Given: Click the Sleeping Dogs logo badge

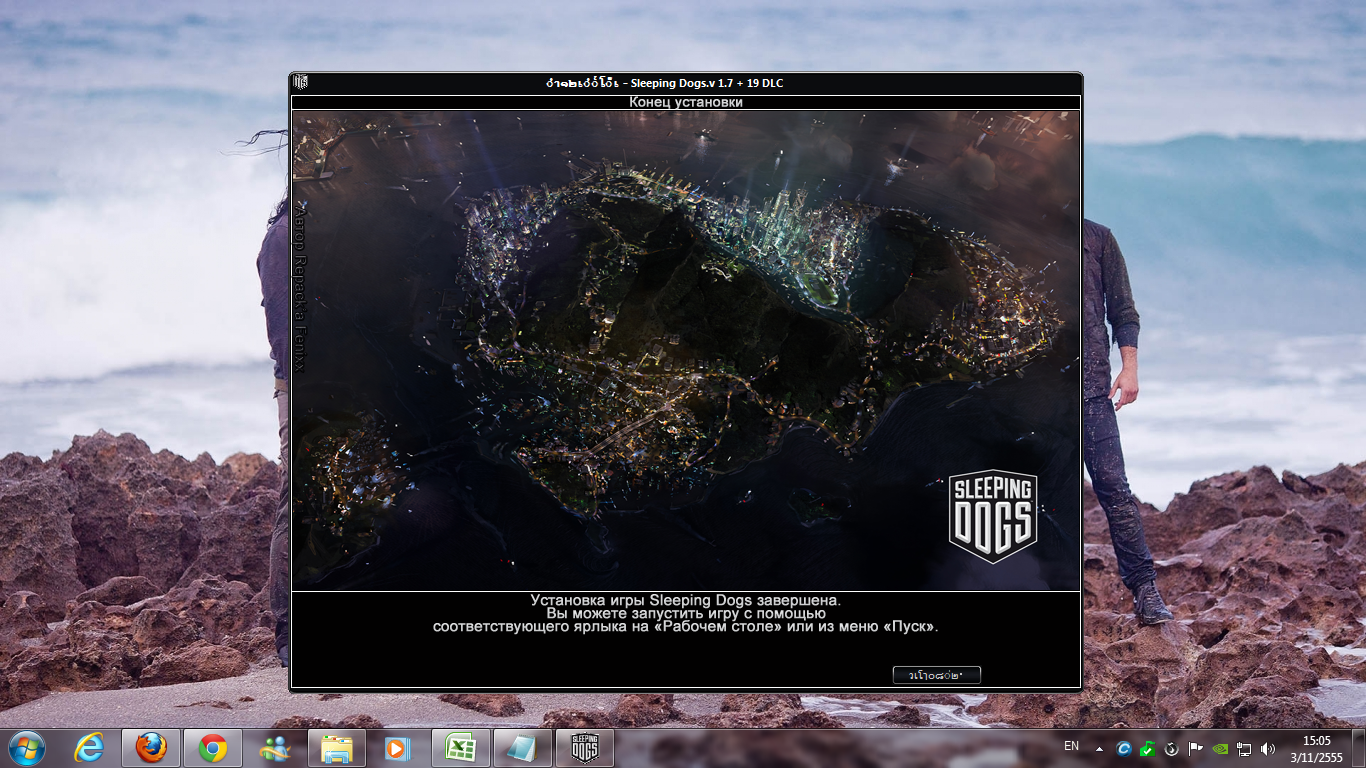Looking at the screenshot, I should (x=993, y=516).
